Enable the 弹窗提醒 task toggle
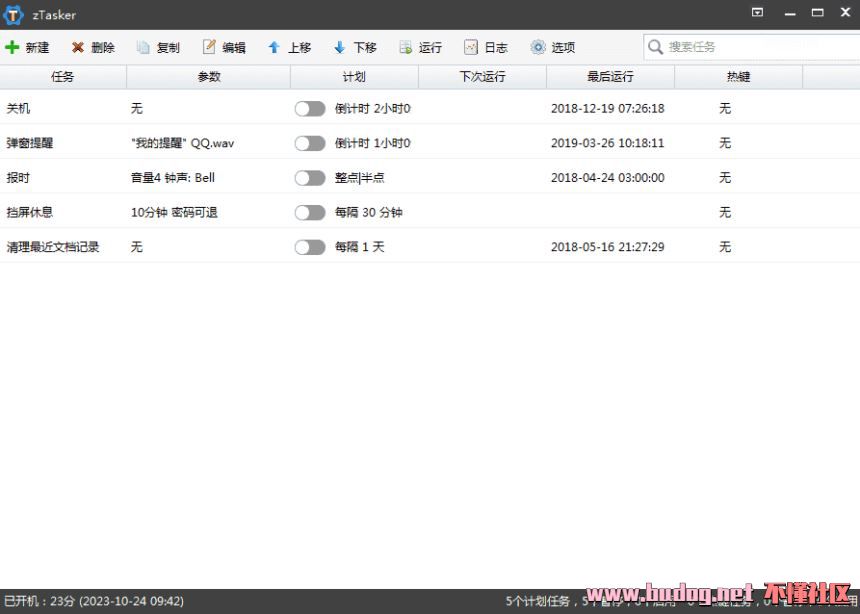 tap(310, 143)
